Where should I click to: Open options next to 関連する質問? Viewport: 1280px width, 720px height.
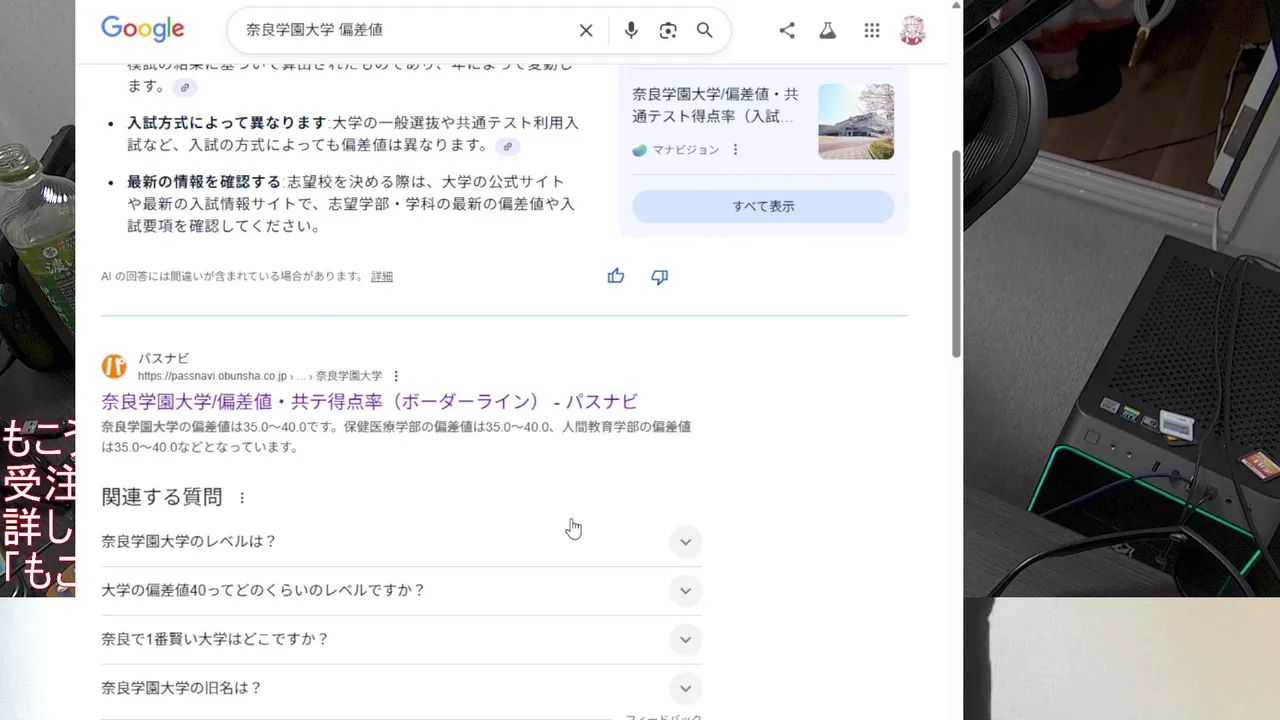[241, 497]
